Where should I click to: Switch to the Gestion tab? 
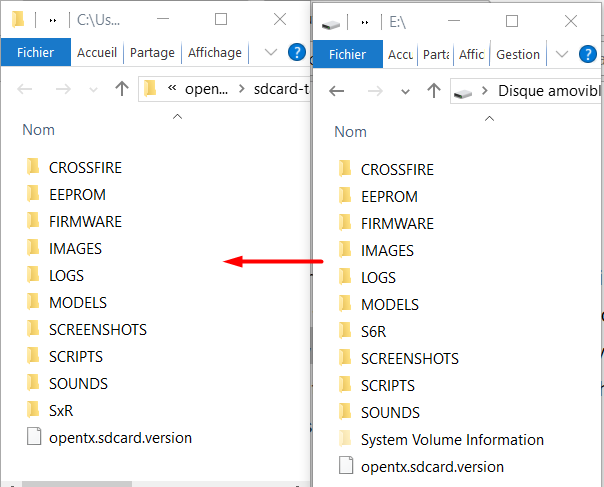518,55
